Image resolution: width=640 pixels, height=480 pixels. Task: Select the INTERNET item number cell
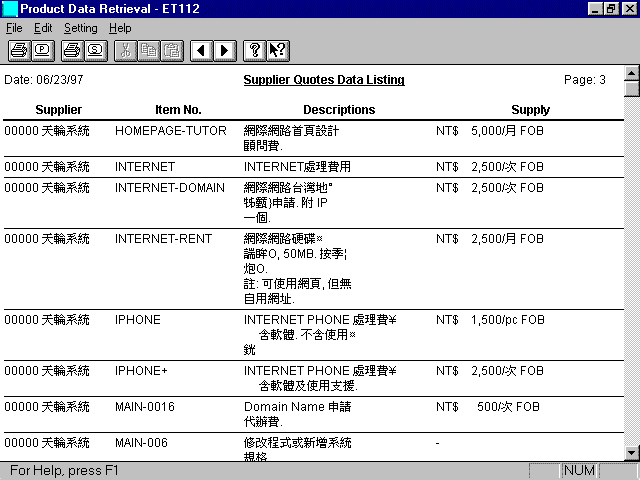(145, 167)
